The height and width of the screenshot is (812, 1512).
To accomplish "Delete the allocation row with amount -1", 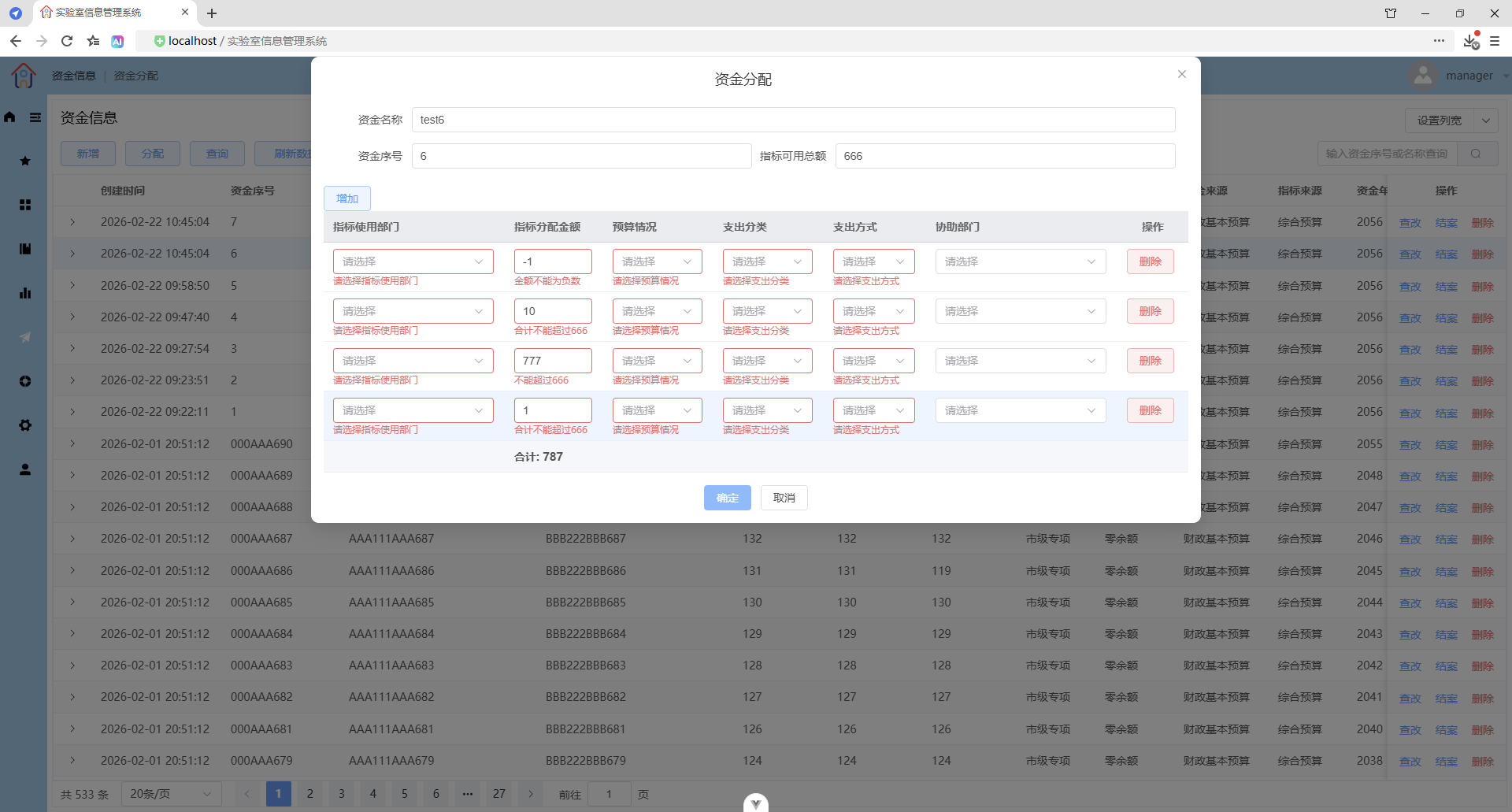I will tap(1151, 261).
